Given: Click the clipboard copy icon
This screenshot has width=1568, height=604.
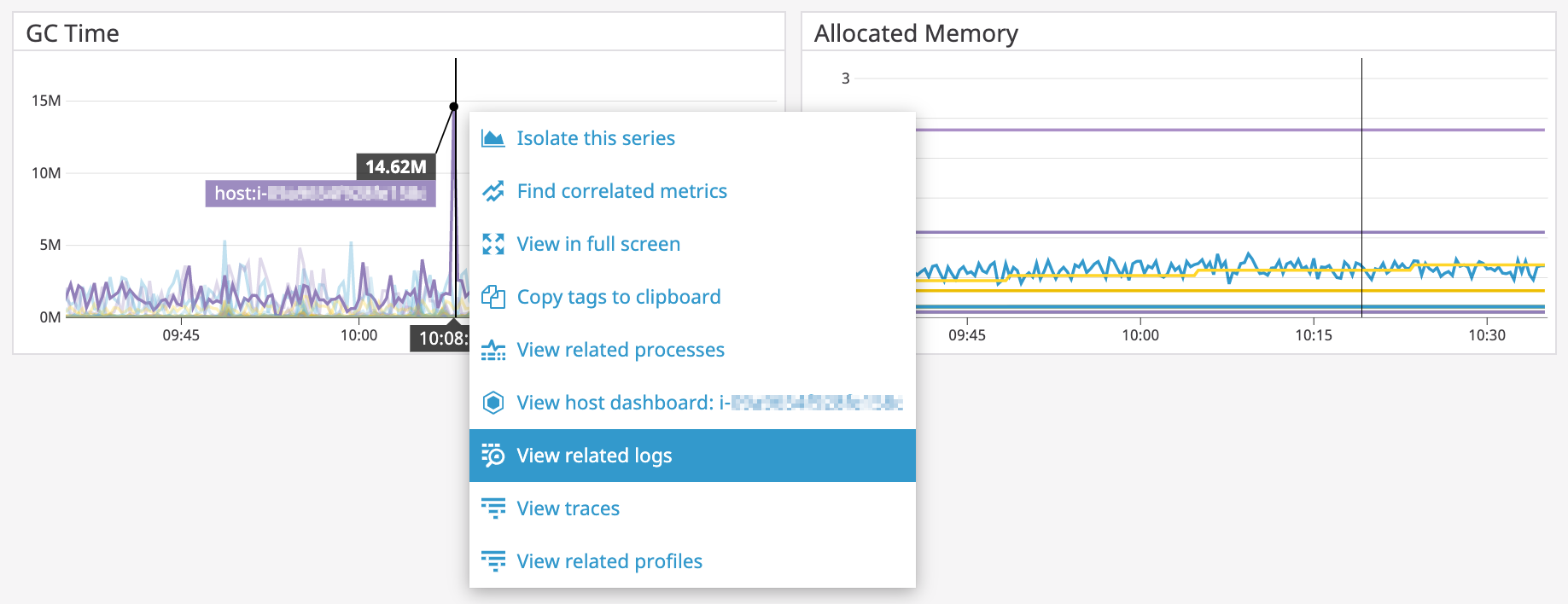Looking at the screenshot, I should 493,296.
